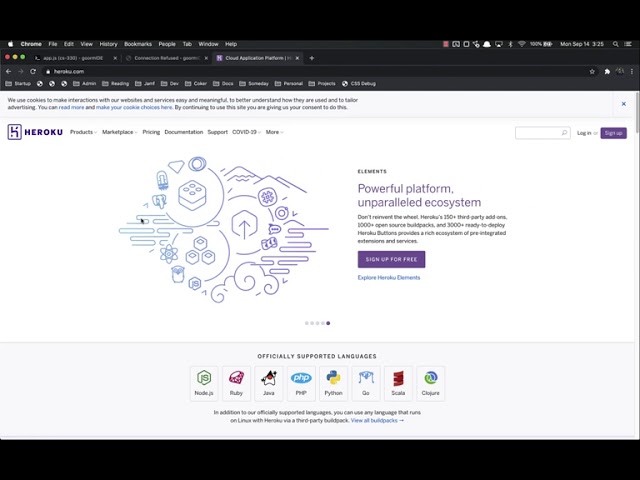Click the read more cookie link
The image size is (640, 480).
pyautogui.click(x=71, y=107)
